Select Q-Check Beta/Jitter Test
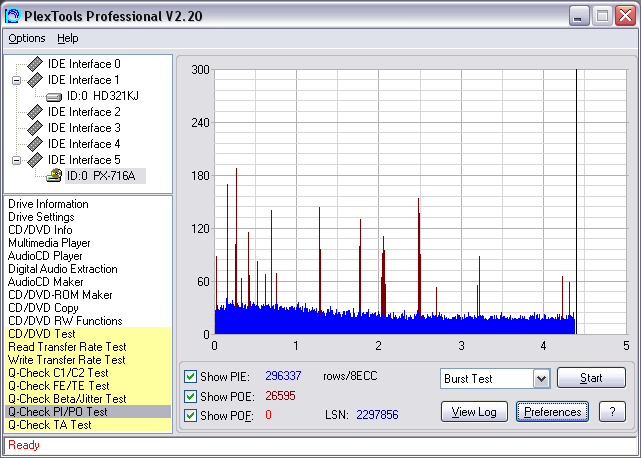This screenshot has width=641, height=458. coord(88,399)
